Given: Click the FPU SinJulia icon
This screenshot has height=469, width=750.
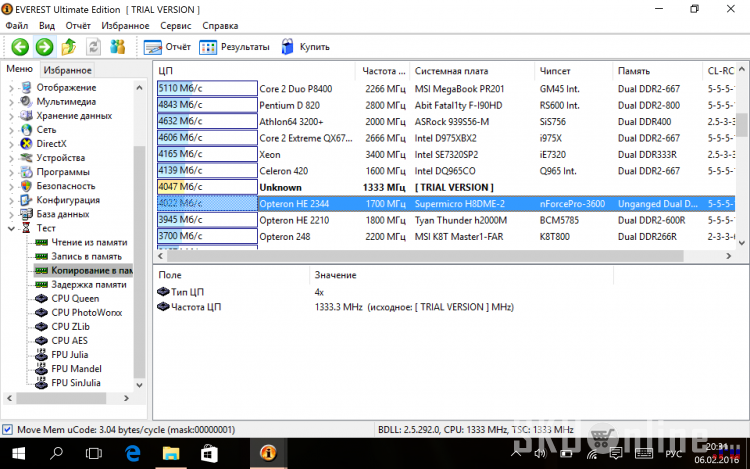Looking at the screenshot, I should (x=42, y=383).
